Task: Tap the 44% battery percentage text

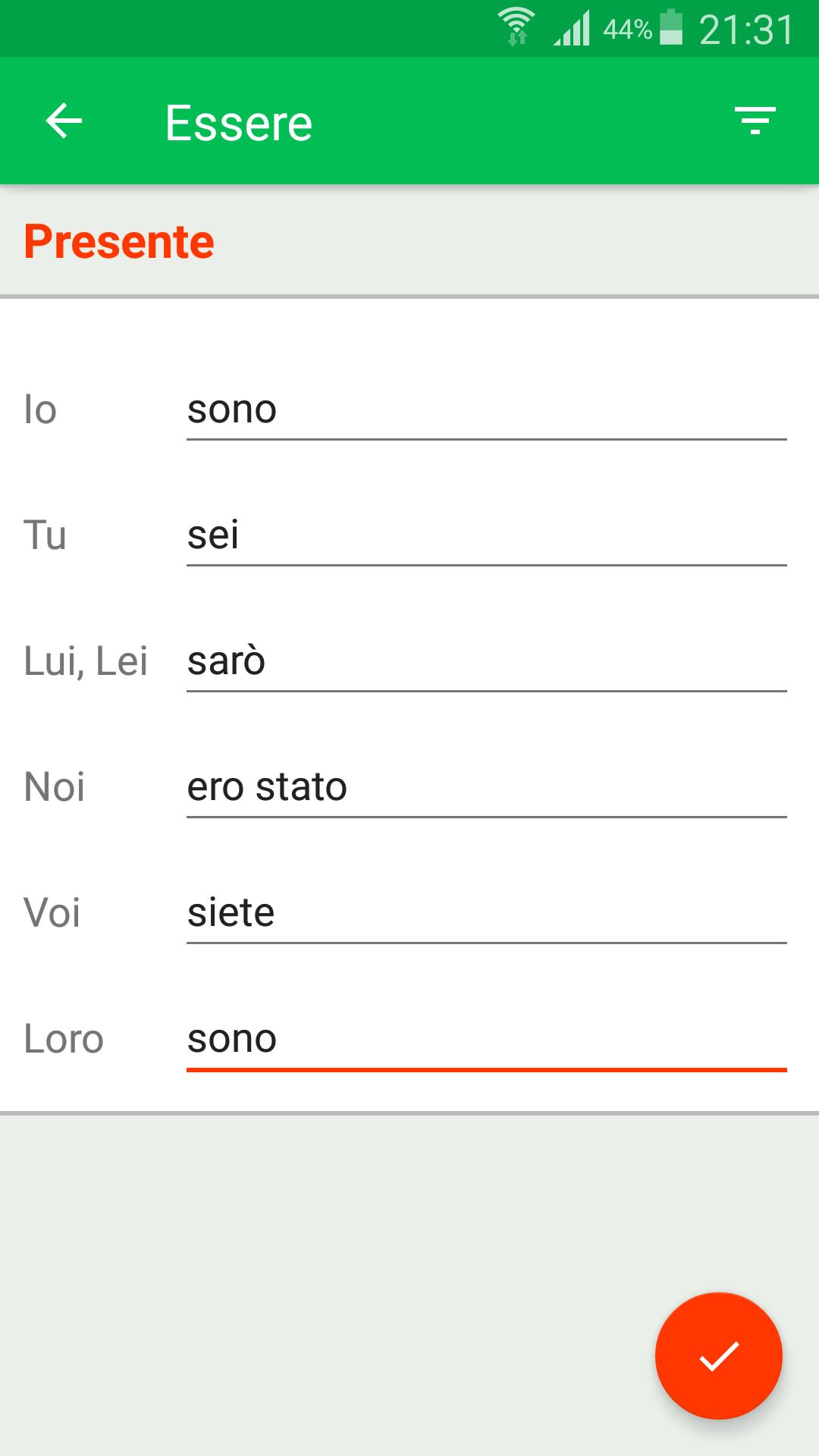Action: point(627,30)
